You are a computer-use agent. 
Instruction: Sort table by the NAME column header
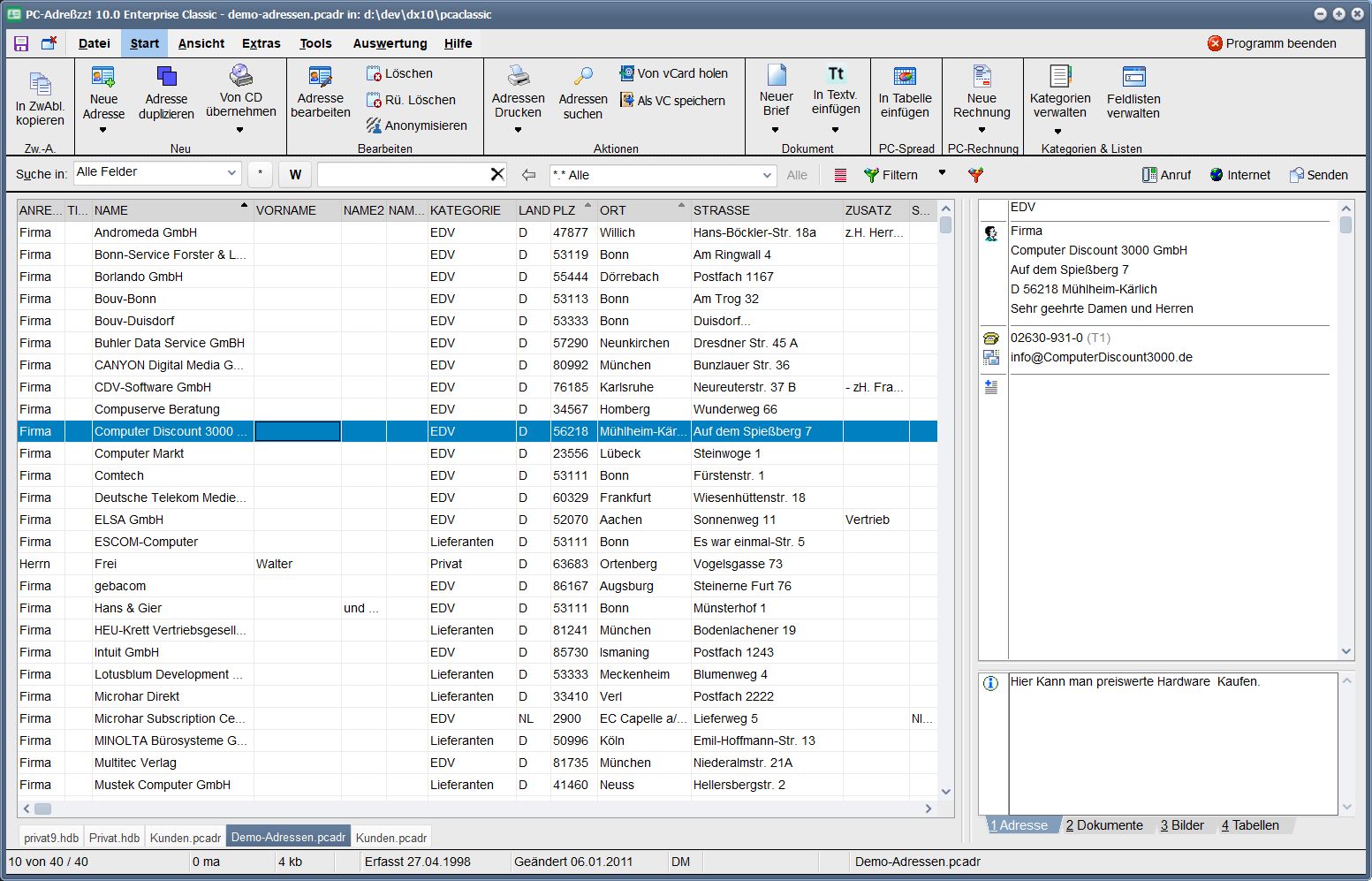click(171, 210)
